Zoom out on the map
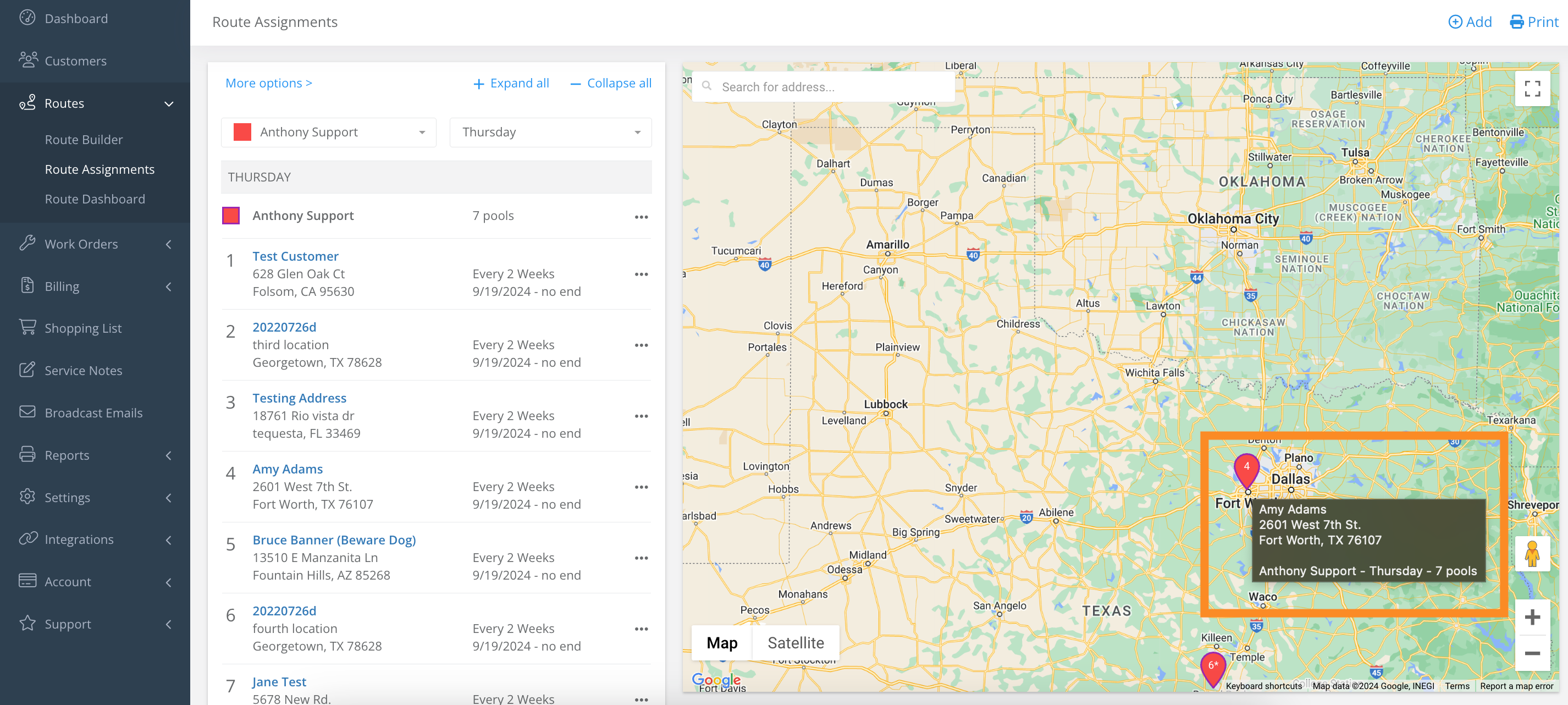 click(x=1532, y=653)
